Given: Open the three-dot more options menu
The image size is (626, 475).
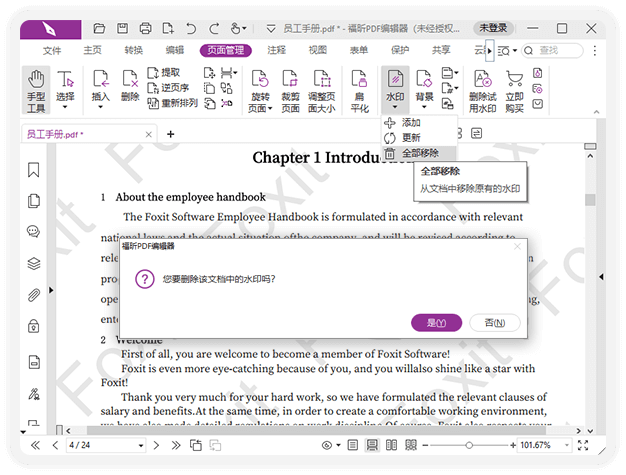Looking at the screenshot, I should click(x=595, y=50).
